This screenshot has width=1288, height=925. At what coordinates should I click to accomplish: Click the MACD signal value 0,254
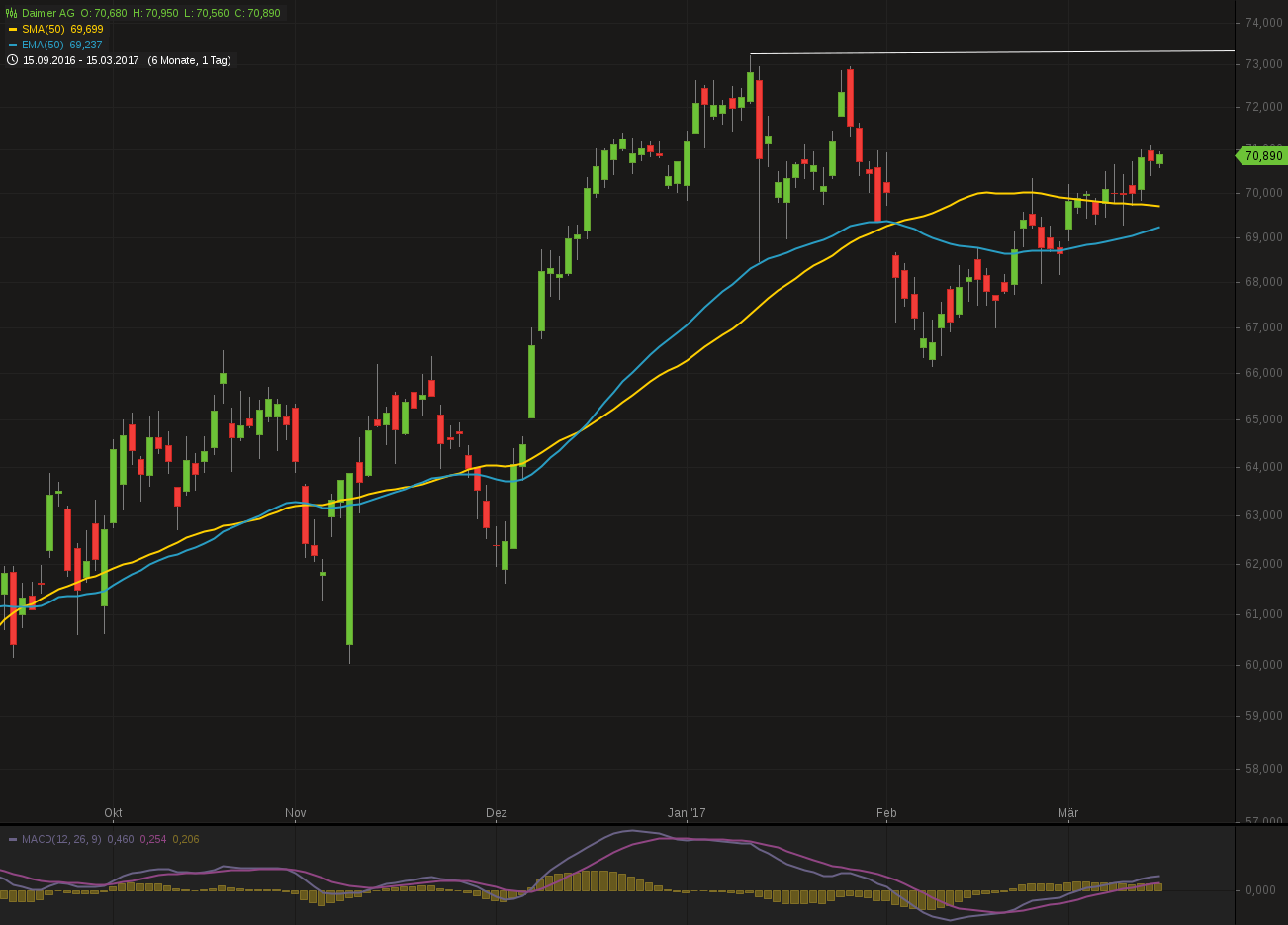[153, 839]
